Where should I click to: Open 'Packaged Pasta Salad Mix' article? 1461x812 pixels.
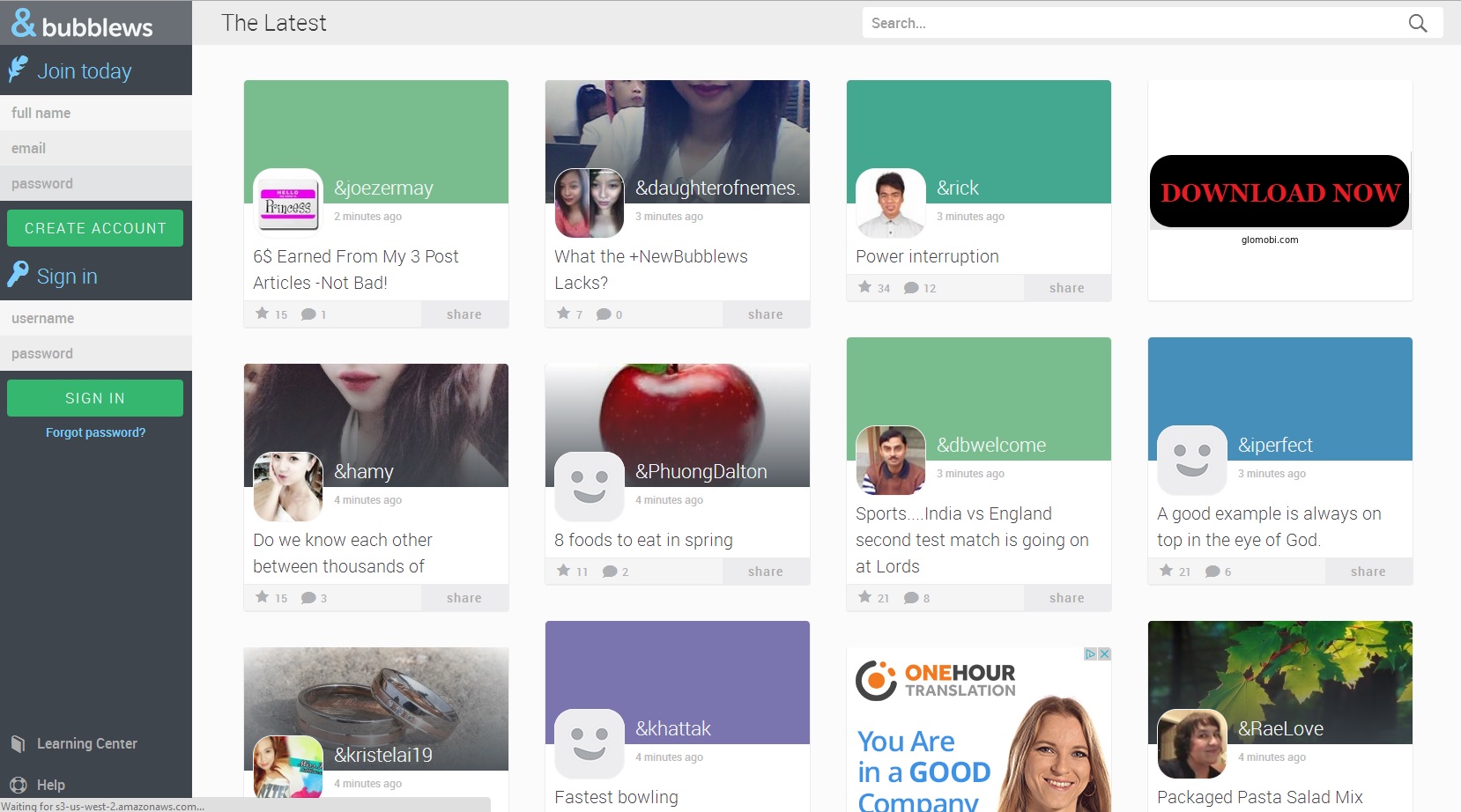point(1260,797)
